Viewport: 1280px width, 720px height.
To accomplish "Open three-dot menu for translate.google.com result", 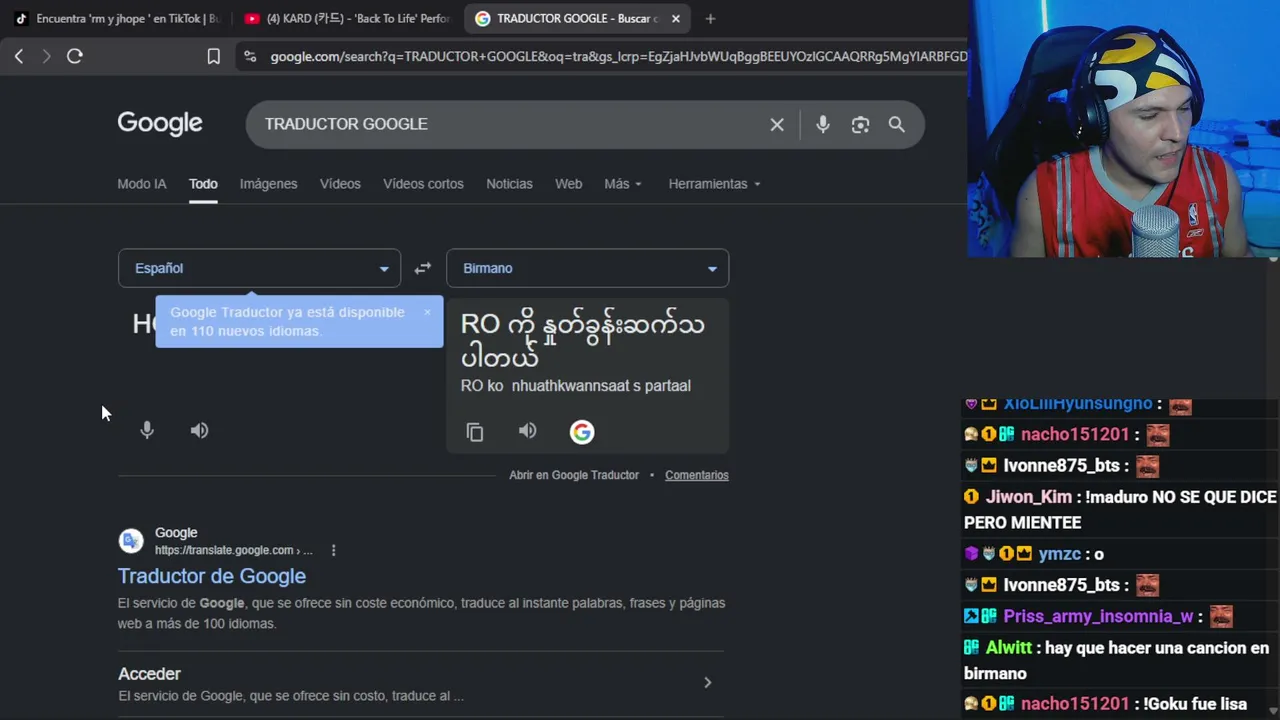I will 333,550.
